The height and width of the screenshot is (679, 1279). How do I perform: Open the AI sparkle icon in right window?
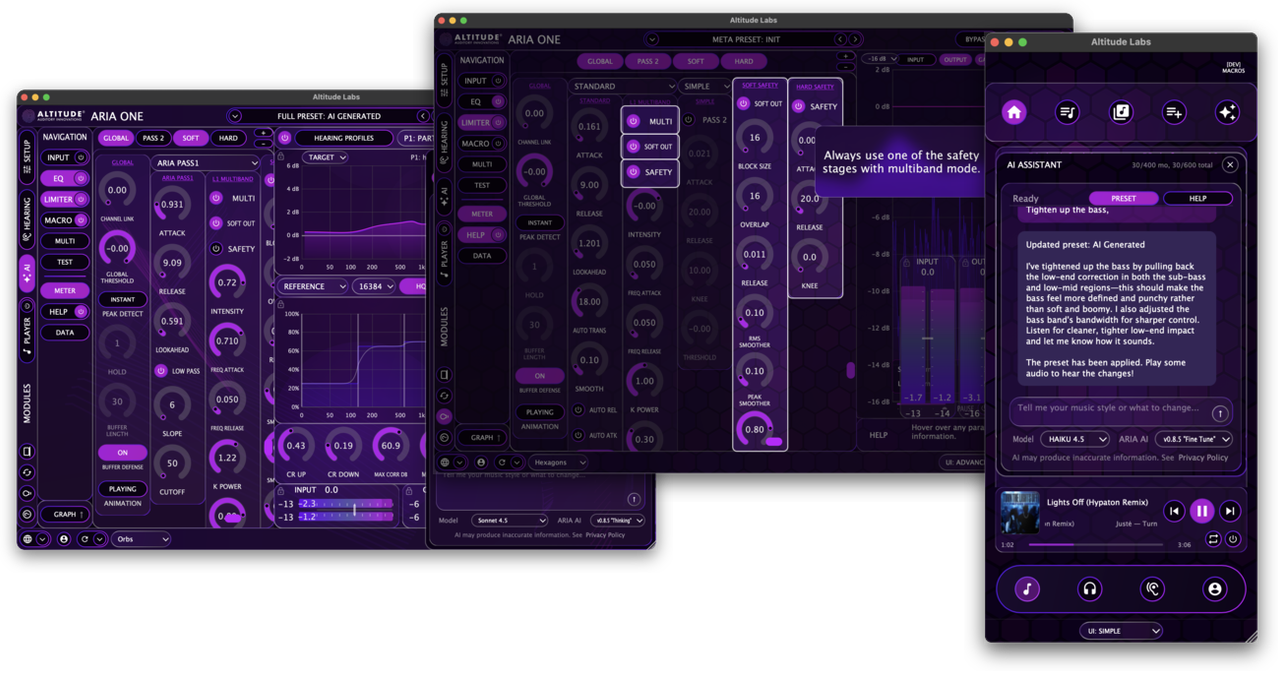click(1226, 112)
